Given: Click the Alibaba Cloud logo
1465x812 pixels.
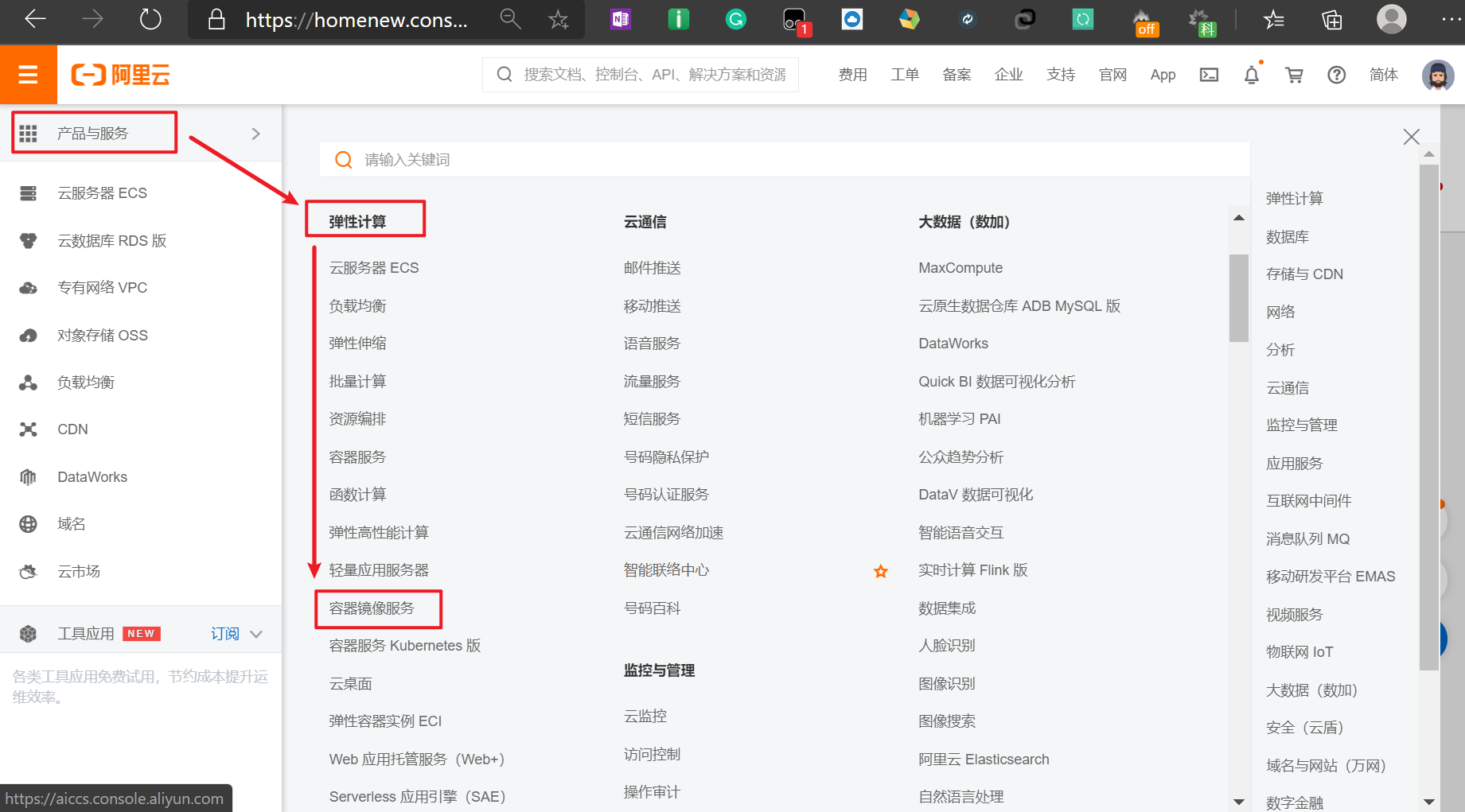Looking at the screenshot, I should (121, 75).
